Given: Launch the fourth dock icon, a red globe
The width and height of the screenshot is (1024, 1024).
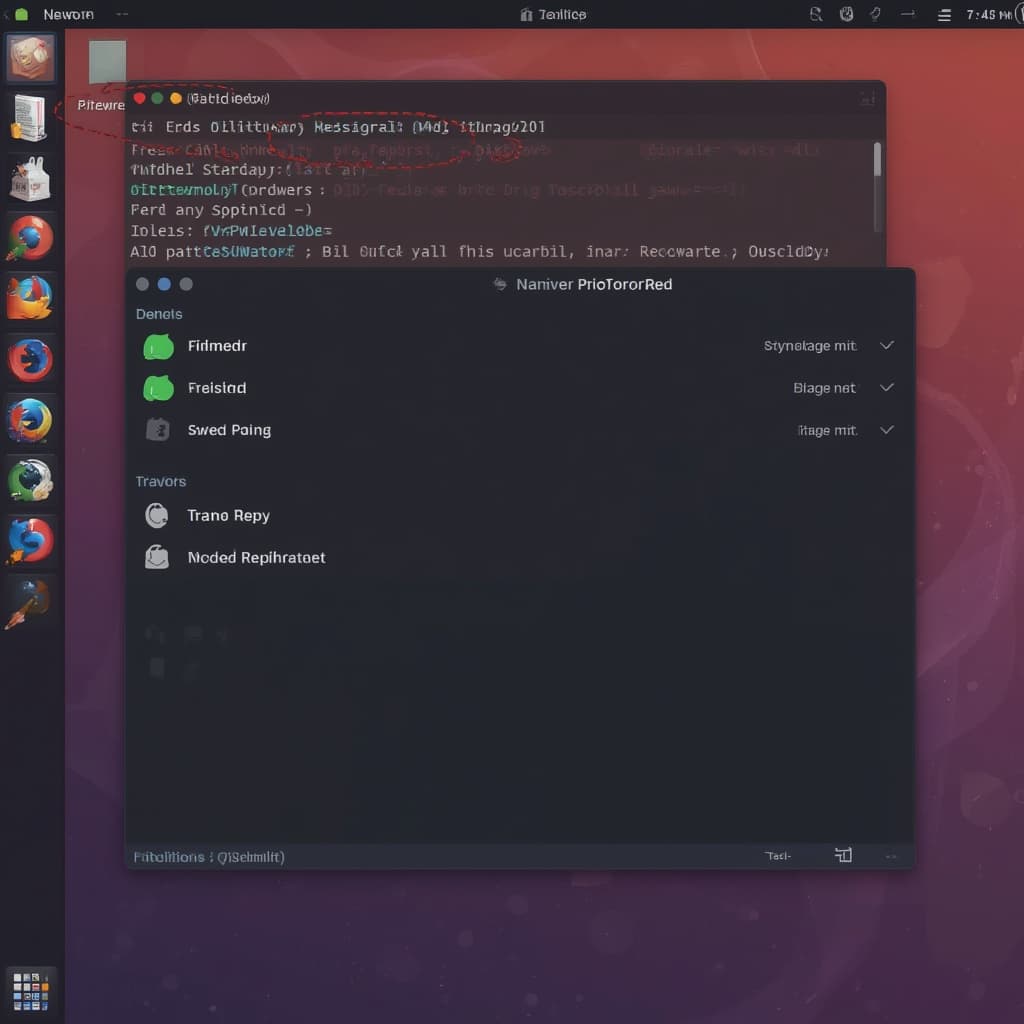Looking at the screenshot, I should 30,238.
